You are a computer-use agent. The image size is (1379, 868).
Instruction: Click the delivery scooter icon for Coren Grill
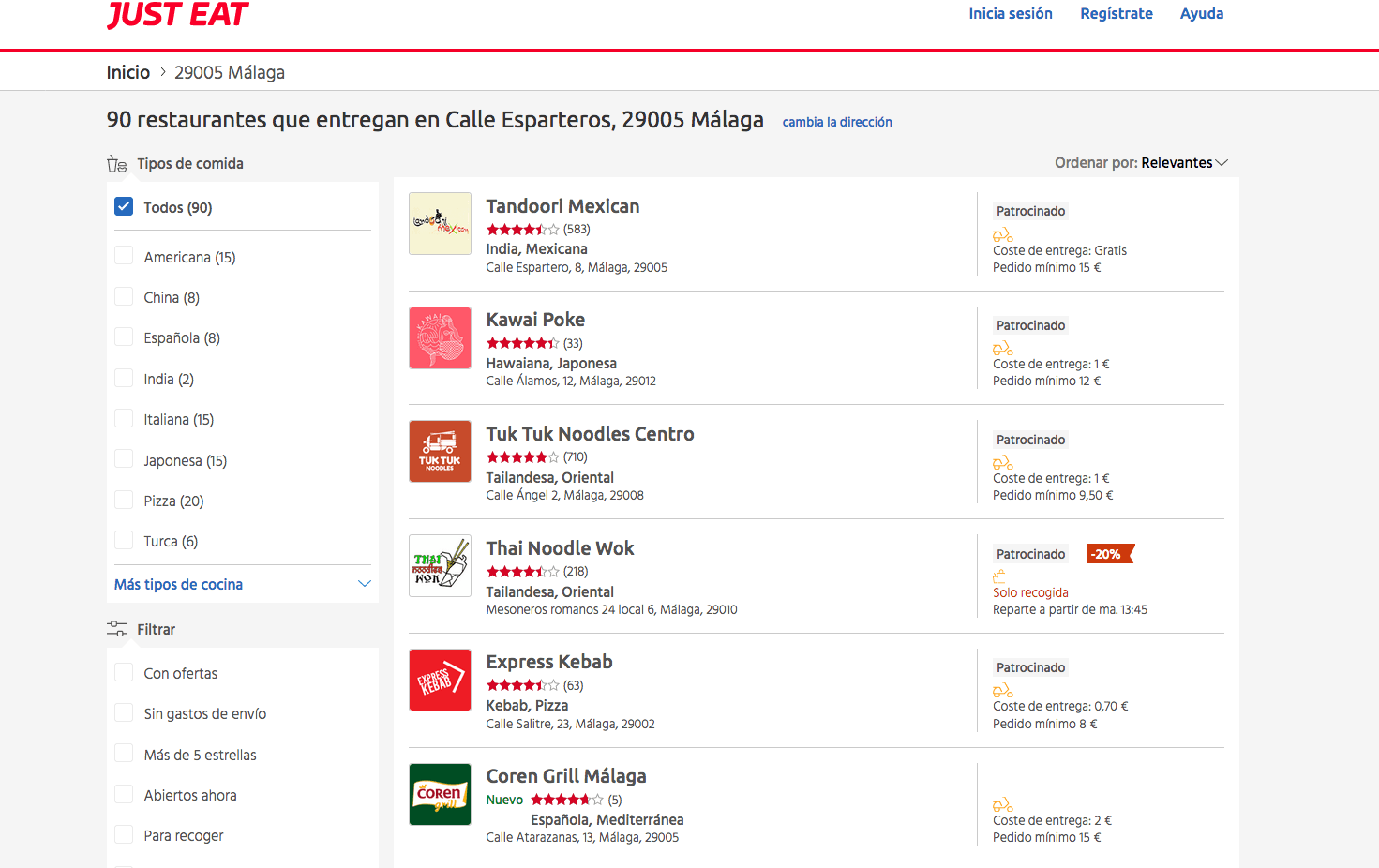pos(1002,805)
